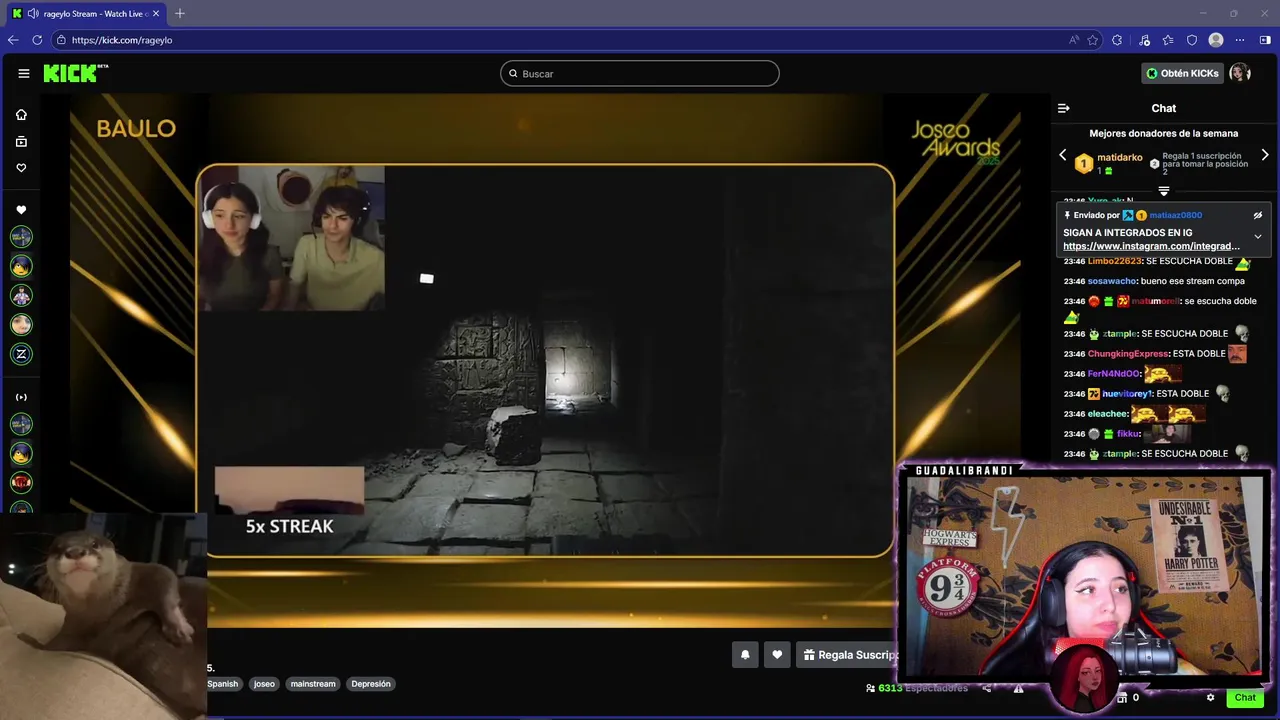Click username eleachee in chat
Image resolution: width=1280 pixels, height=720 pixels.
(1107, 413)
